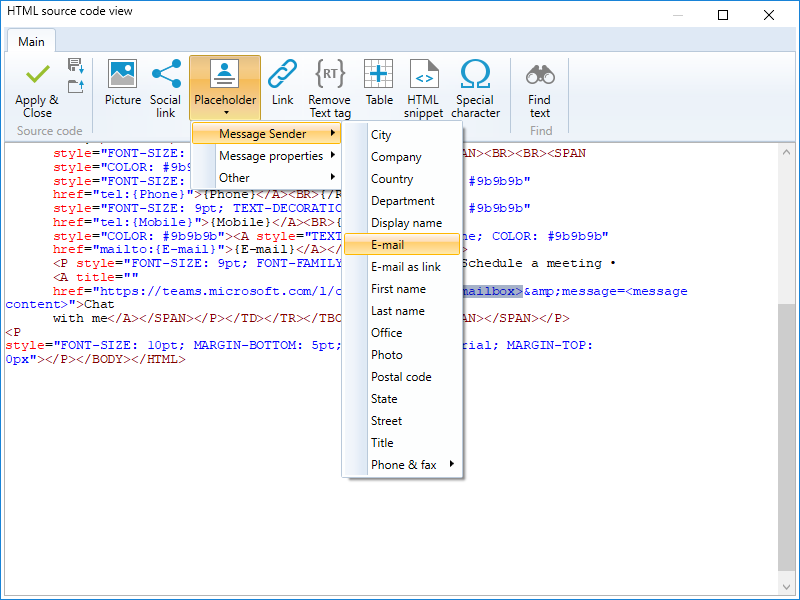Image resolution: width=800 pixels, height=600 pixels.
Task: Expand the Other submenu
Action: tap(266, 178)
